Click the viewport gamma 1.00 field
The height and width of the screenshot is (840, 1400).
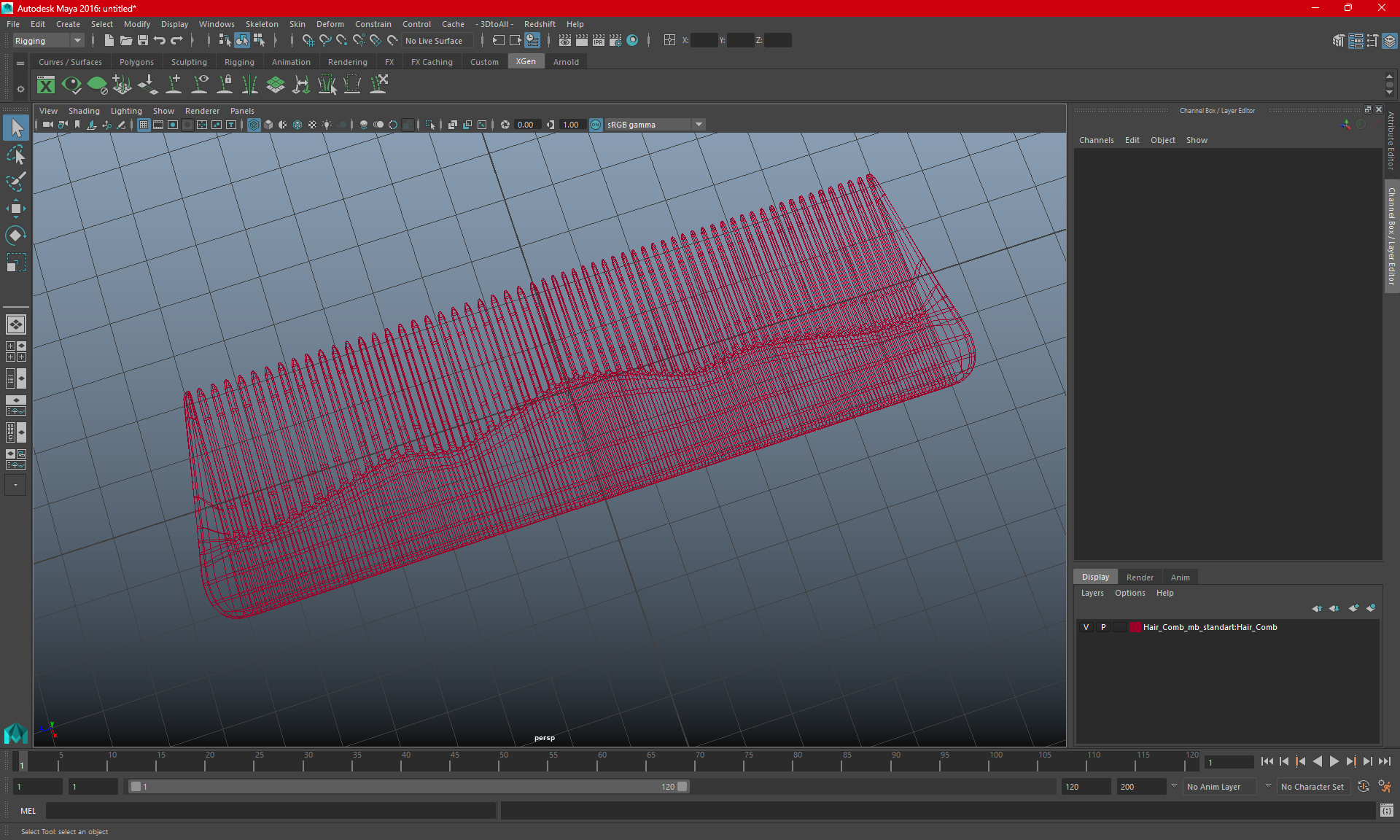572,125
